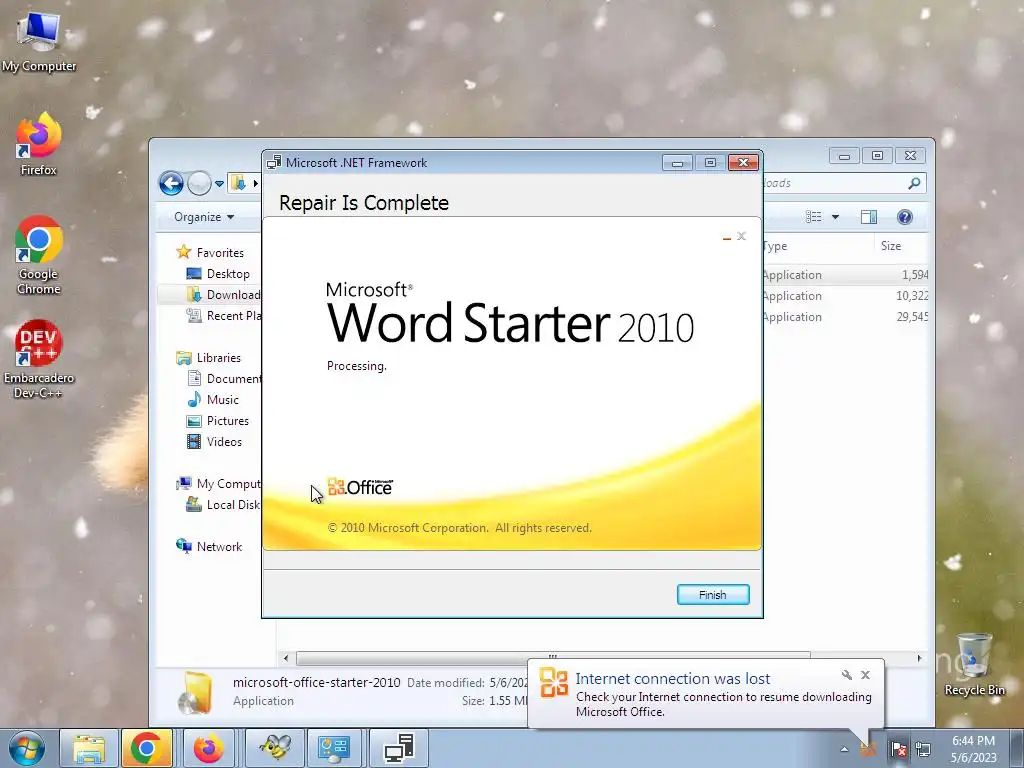Click horizontal scrollbar right arrow
The width and height of the screenshot is (1024, 768).
(x=920, y=658)
